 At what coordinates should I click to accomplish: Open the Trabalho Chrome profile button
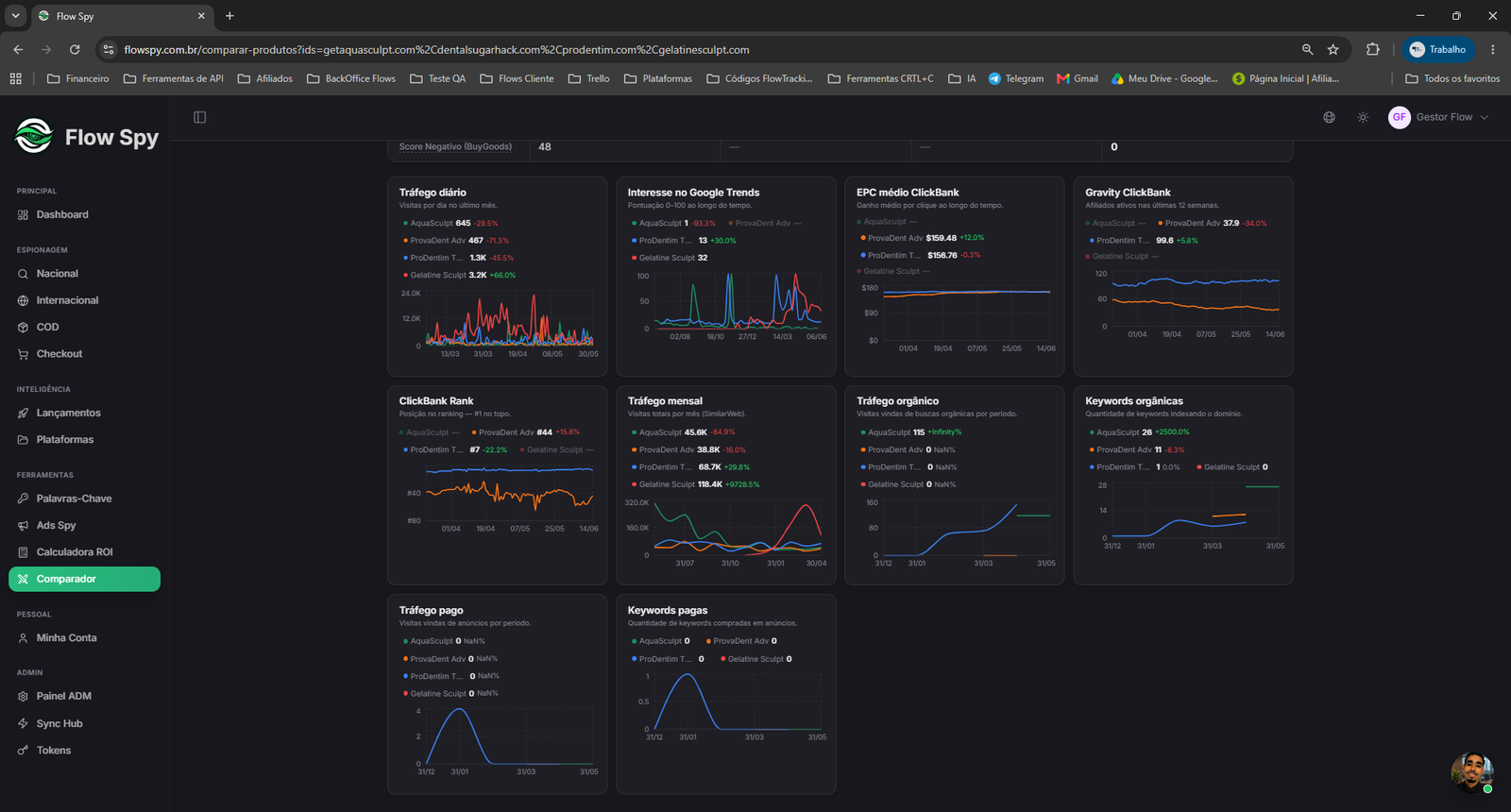tap(1438, 49)
